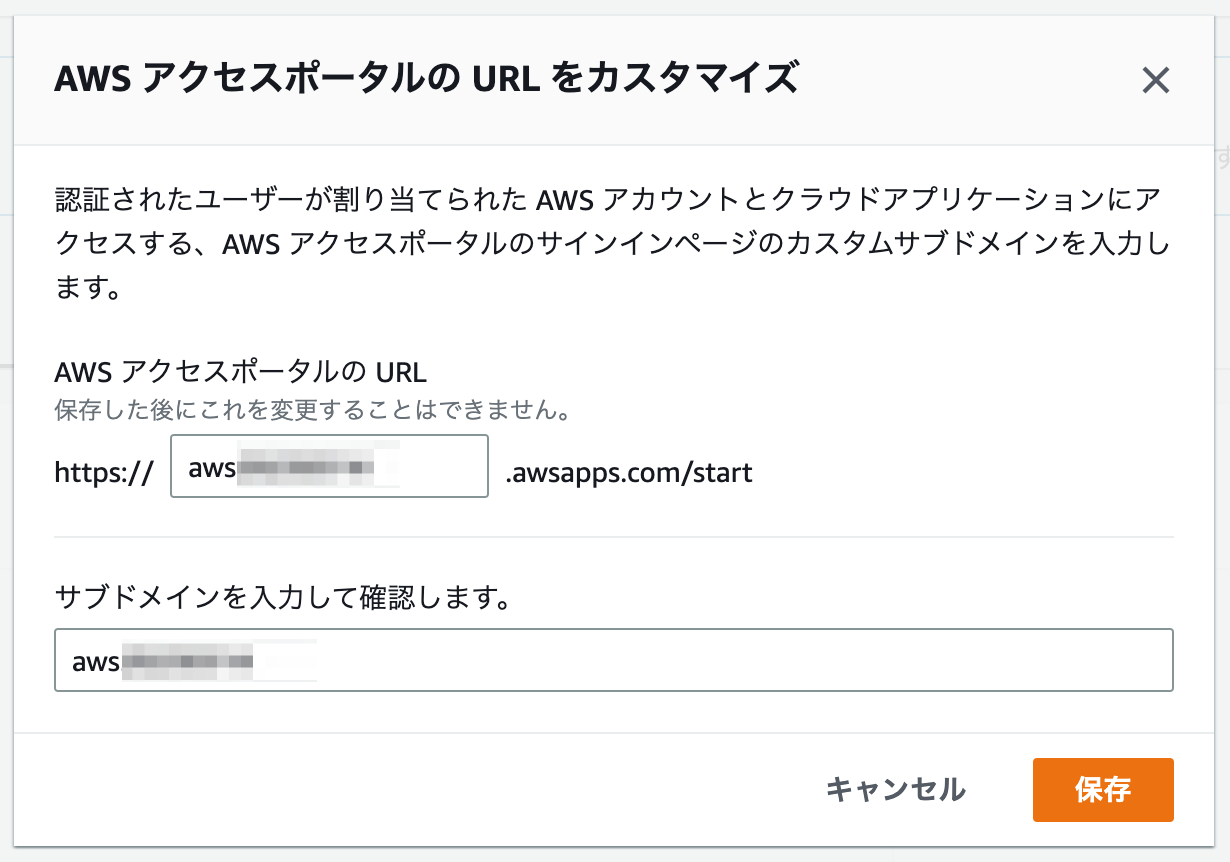The height and width of the screenshot is (862, 1230).
Task: Click the キャンセル (Cancel) button
Action: click(895, 790)
